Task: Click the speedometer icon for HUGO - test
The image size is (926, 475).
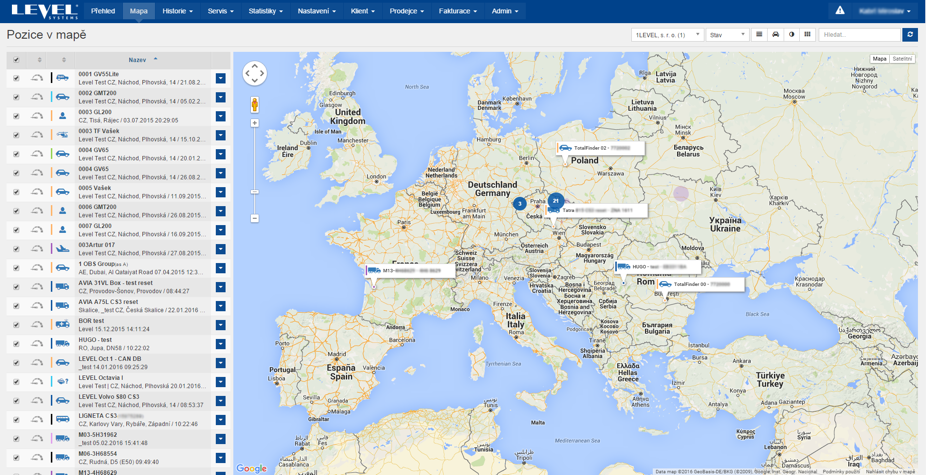Action: click(x=37, y=343)
